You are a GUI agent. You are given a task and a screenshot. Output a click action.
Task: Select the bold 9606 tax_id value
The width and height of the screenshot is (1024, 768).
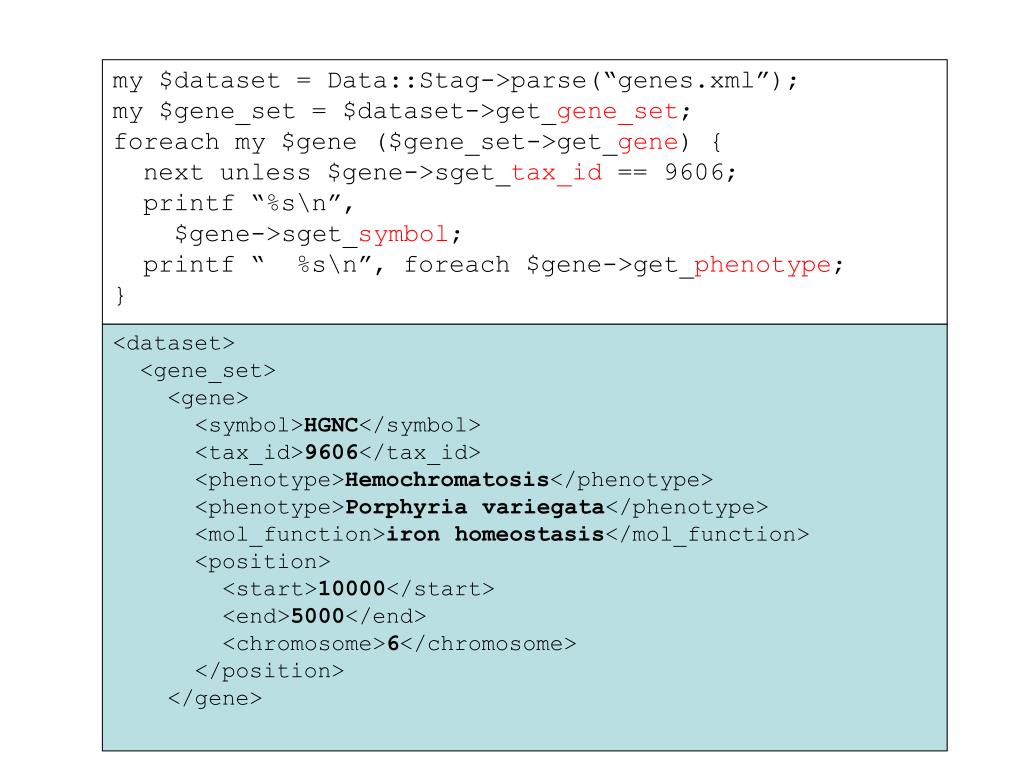pyautogui.click(x=332, y=453)
